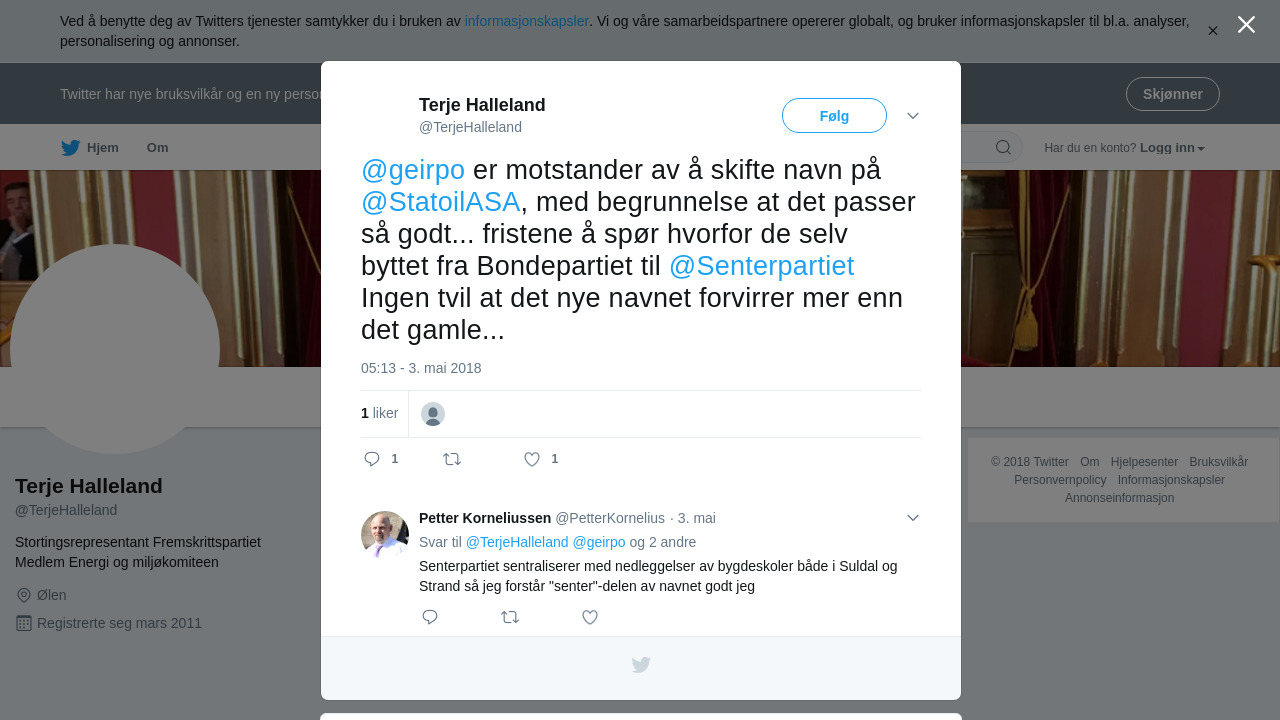Viewport: 1280px width, 720px height.
Task: Click the search magnifier icon
Action: (1003, 148)
